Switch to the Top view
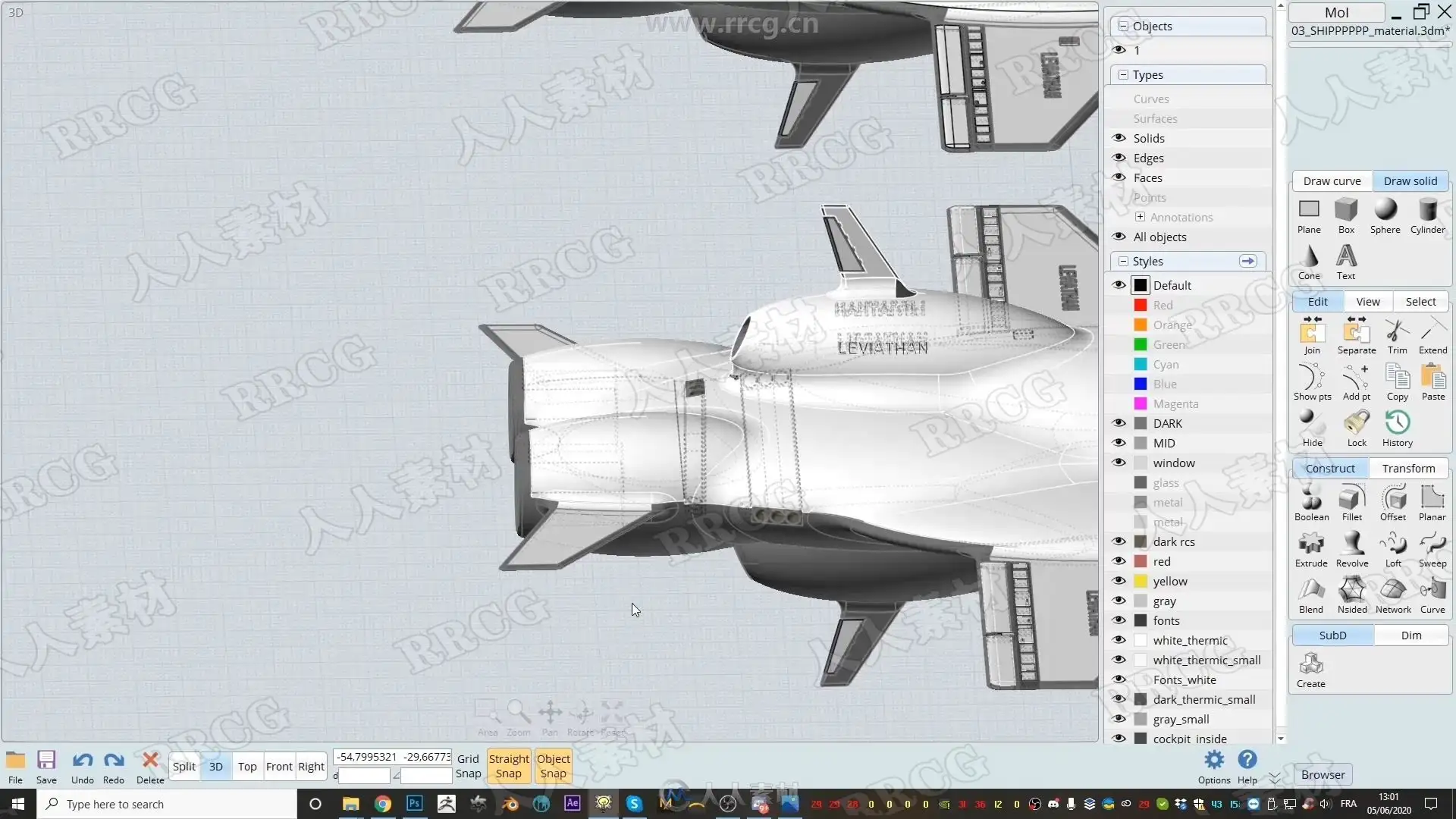Screen dimensions: 1456x819 tap(247, 766)
